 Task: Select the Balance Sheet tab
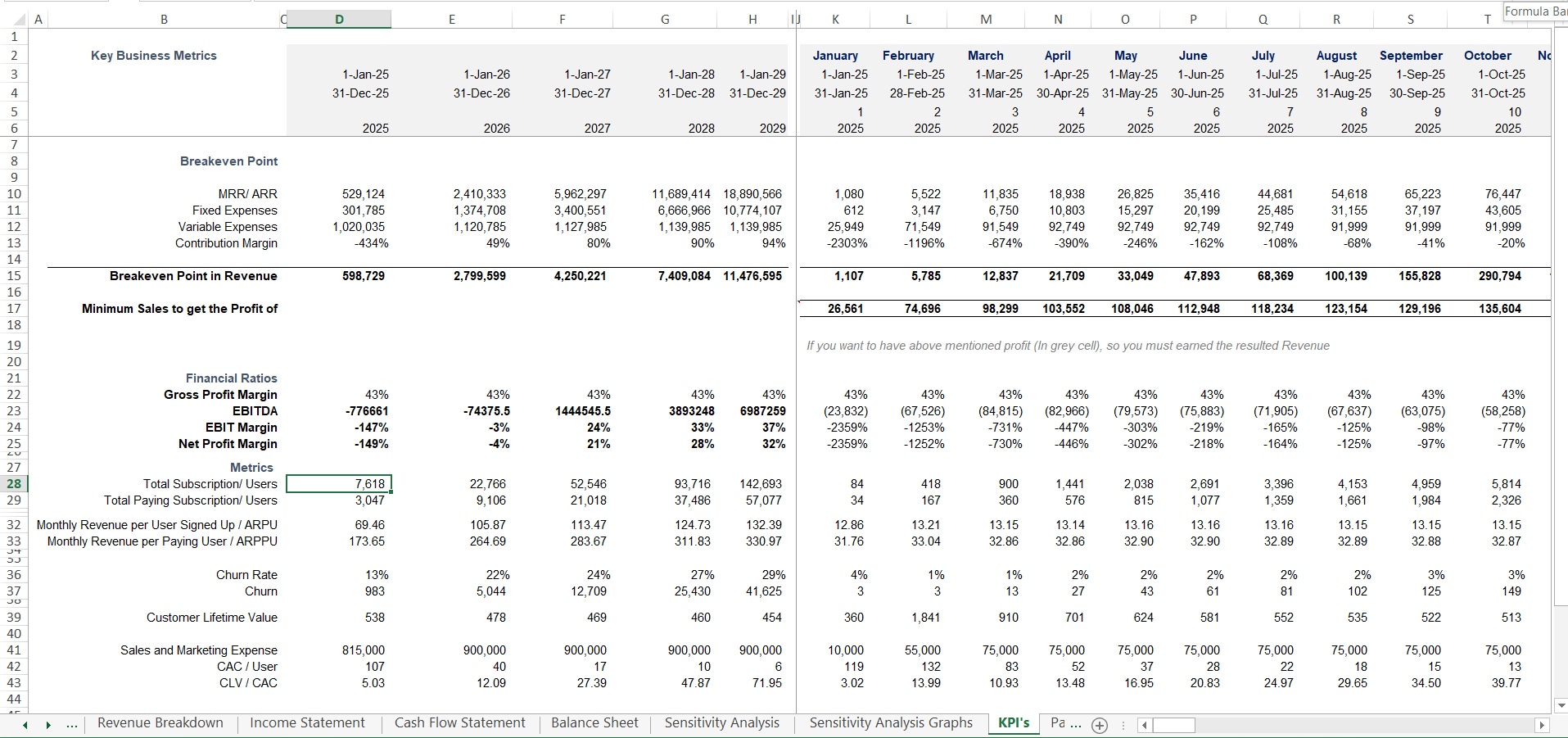tap(594, 723)
